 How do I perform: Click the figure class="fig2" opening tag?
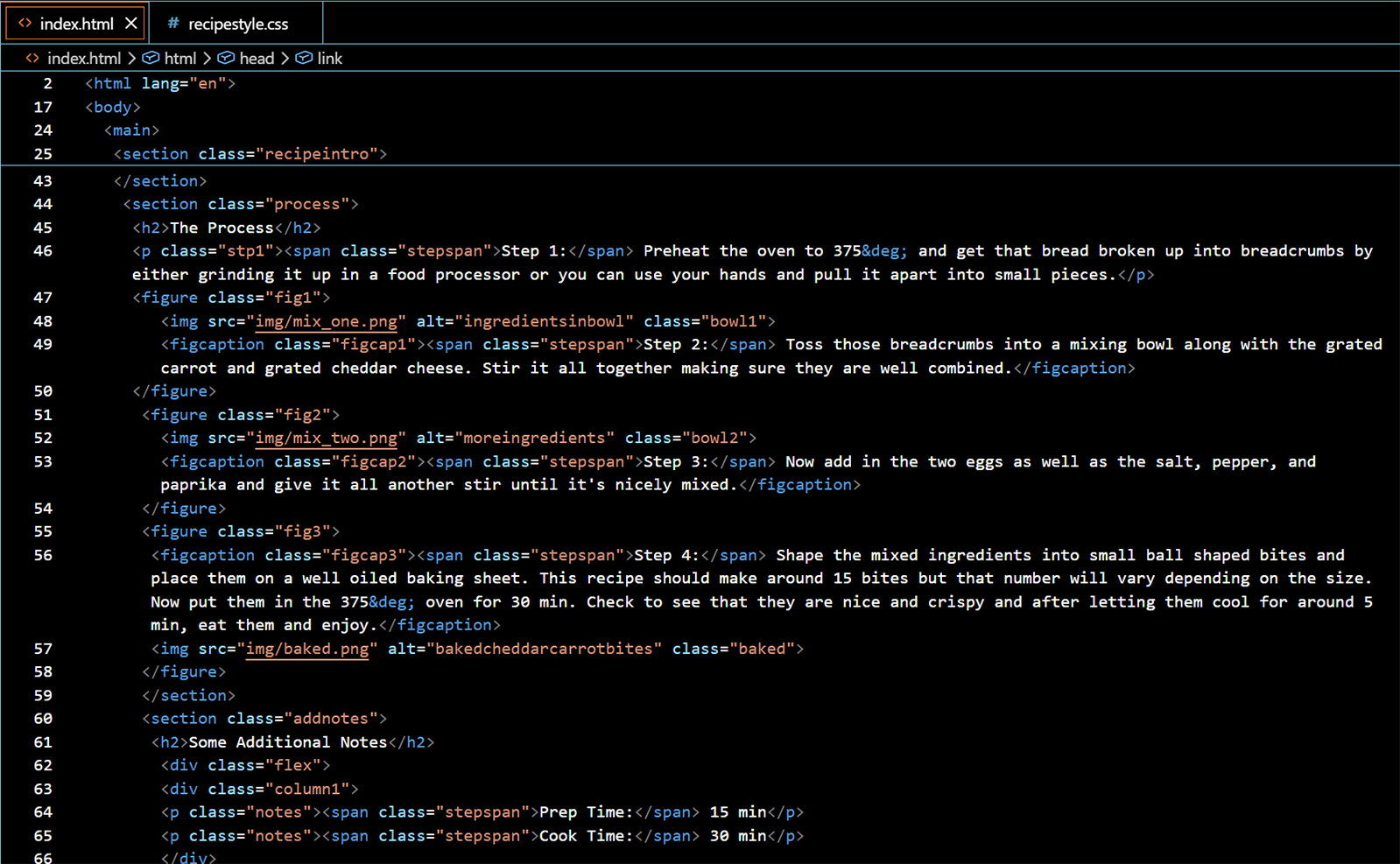[x=241, y=415]
